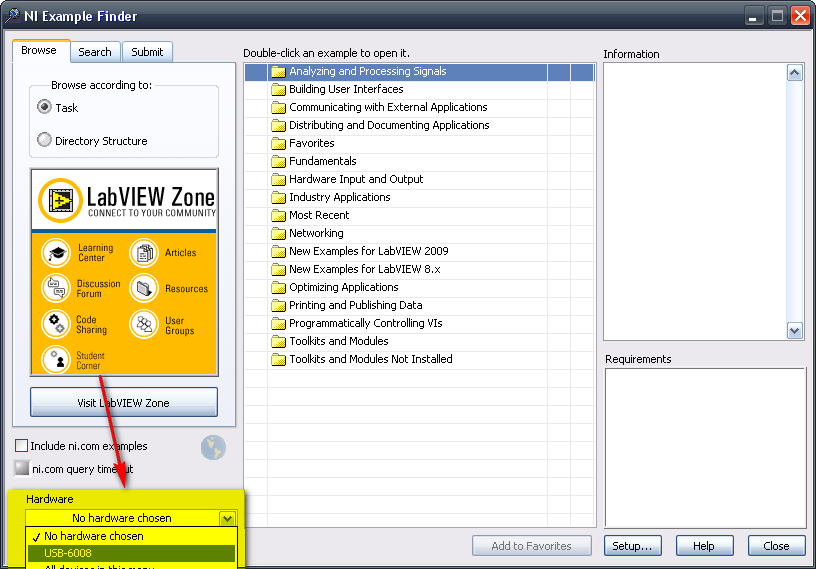Select the Directory Structure radio button
Screen dimensions: 816x569
coord(44,140)
